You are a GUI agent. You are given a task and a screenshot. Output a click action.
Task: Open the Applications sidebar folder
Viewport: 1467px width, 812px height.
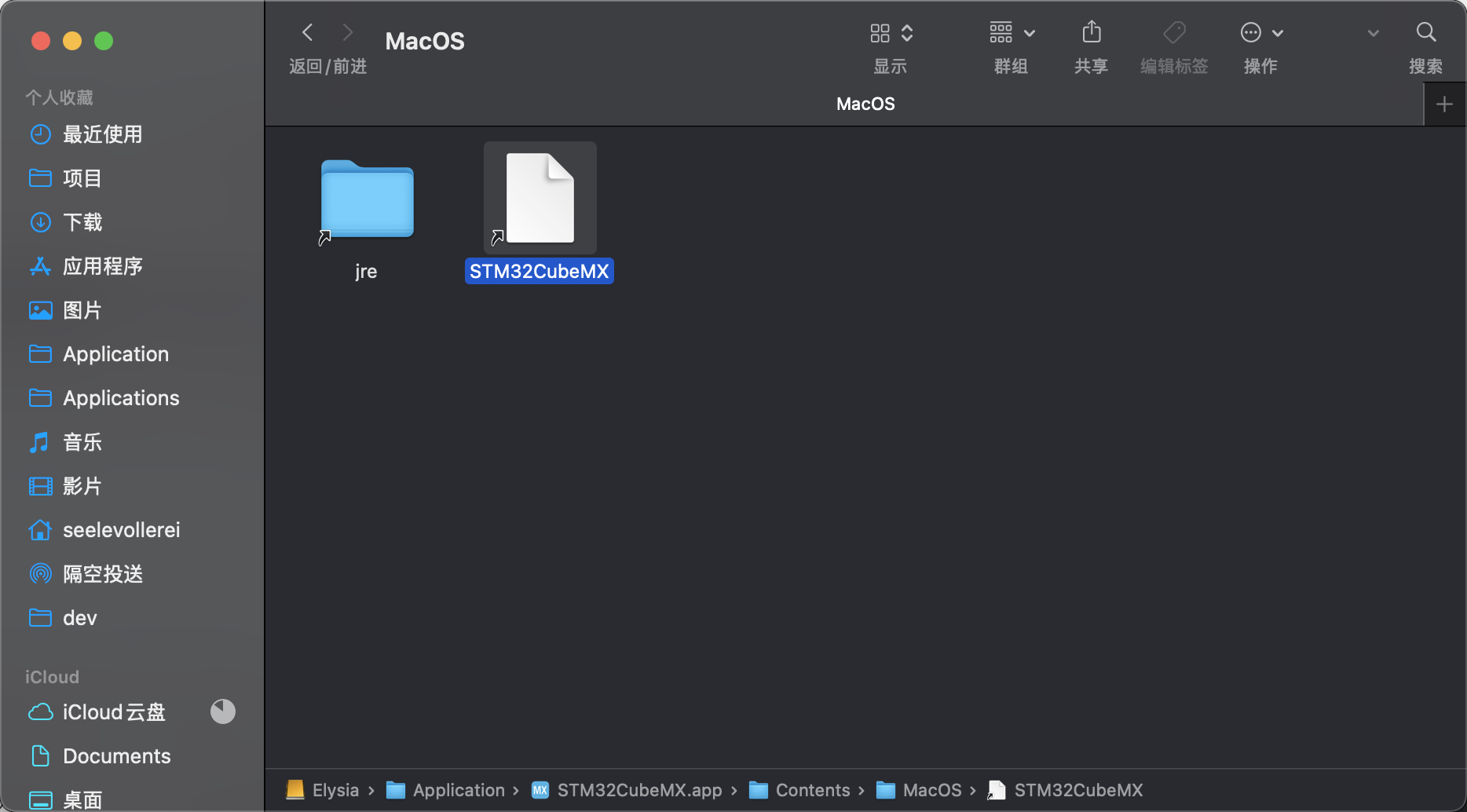pyautogui.click(x=121, y=398)
